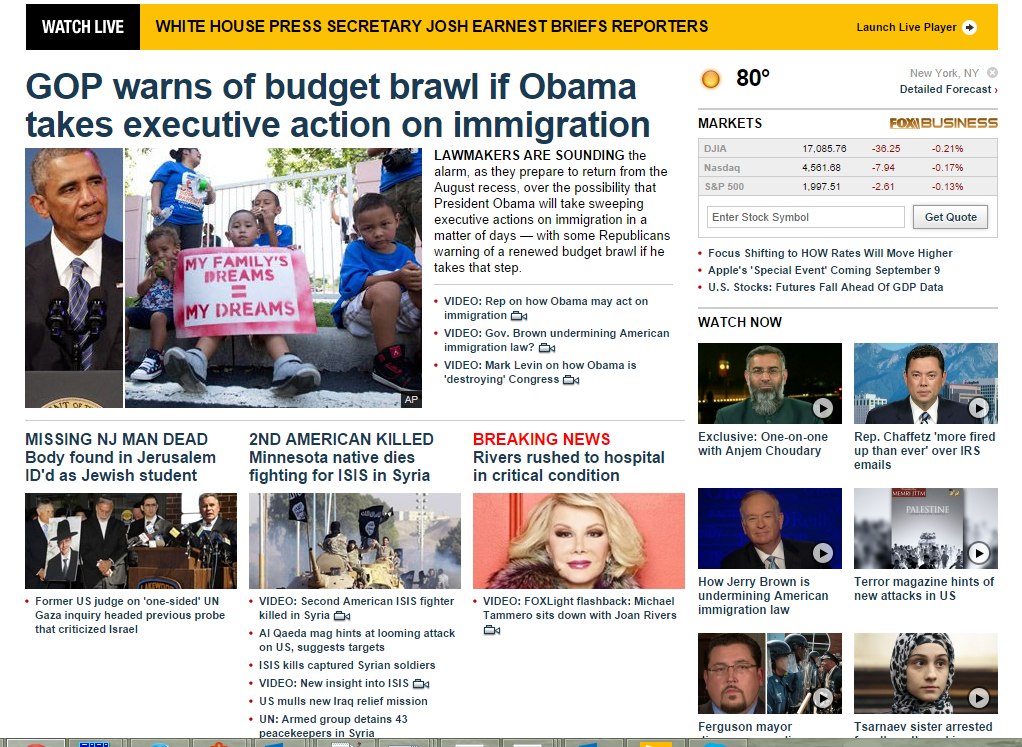Click camera icon after Mark Levin video link

tap(571, 380)
